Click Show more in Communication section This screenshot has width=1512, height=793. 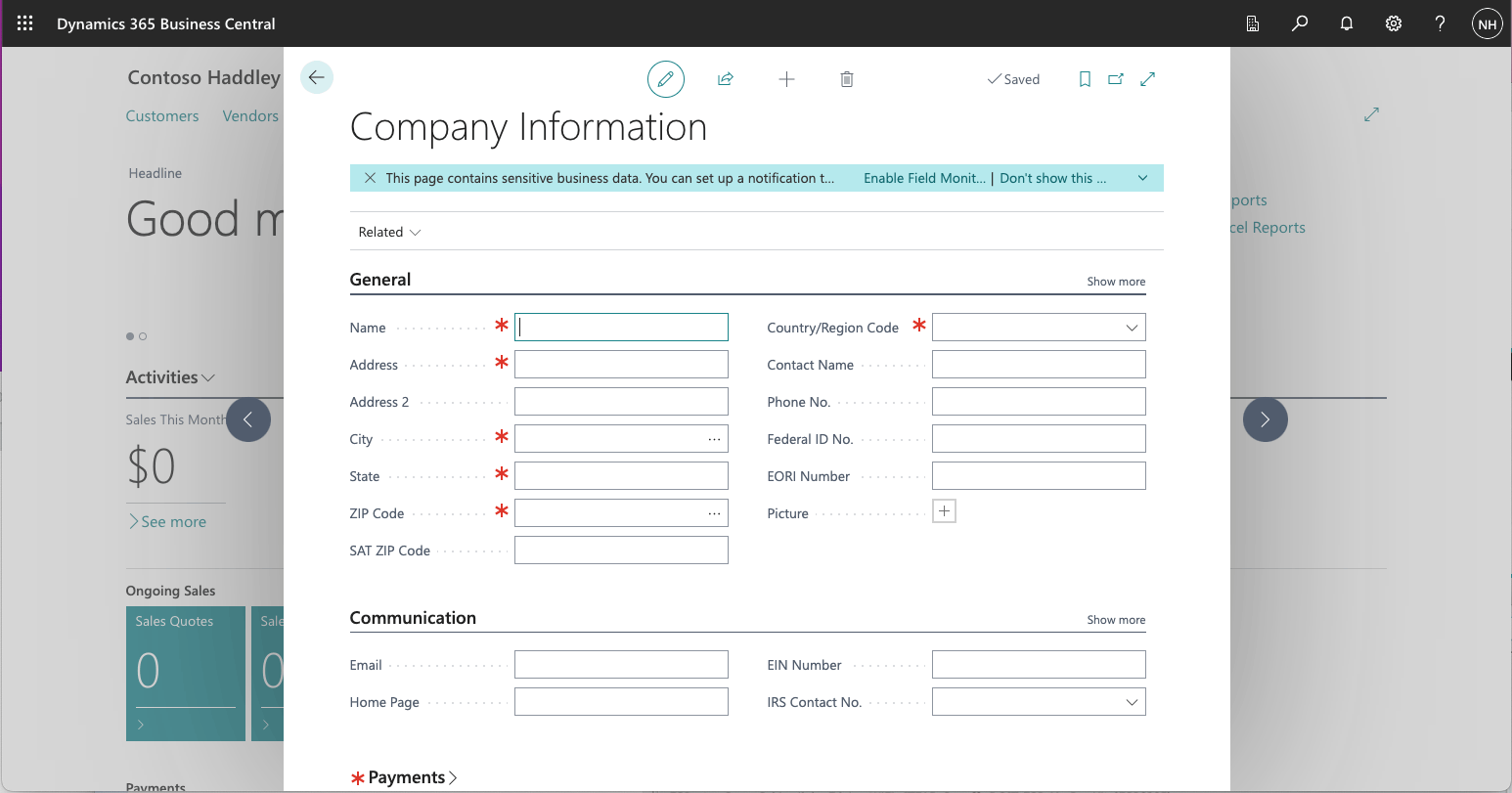[1116, 620]
